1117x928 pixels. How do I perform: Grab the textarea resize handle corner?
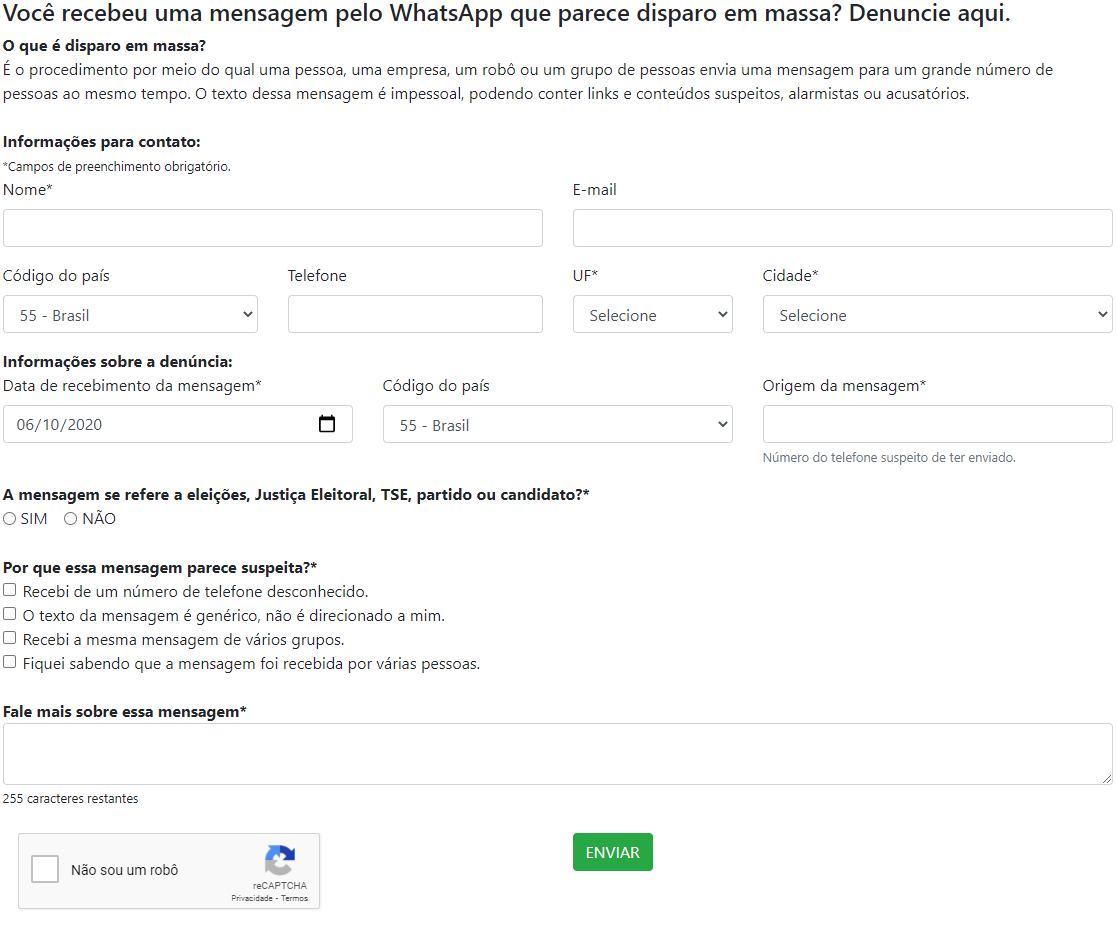click(x=1106, y=778)
